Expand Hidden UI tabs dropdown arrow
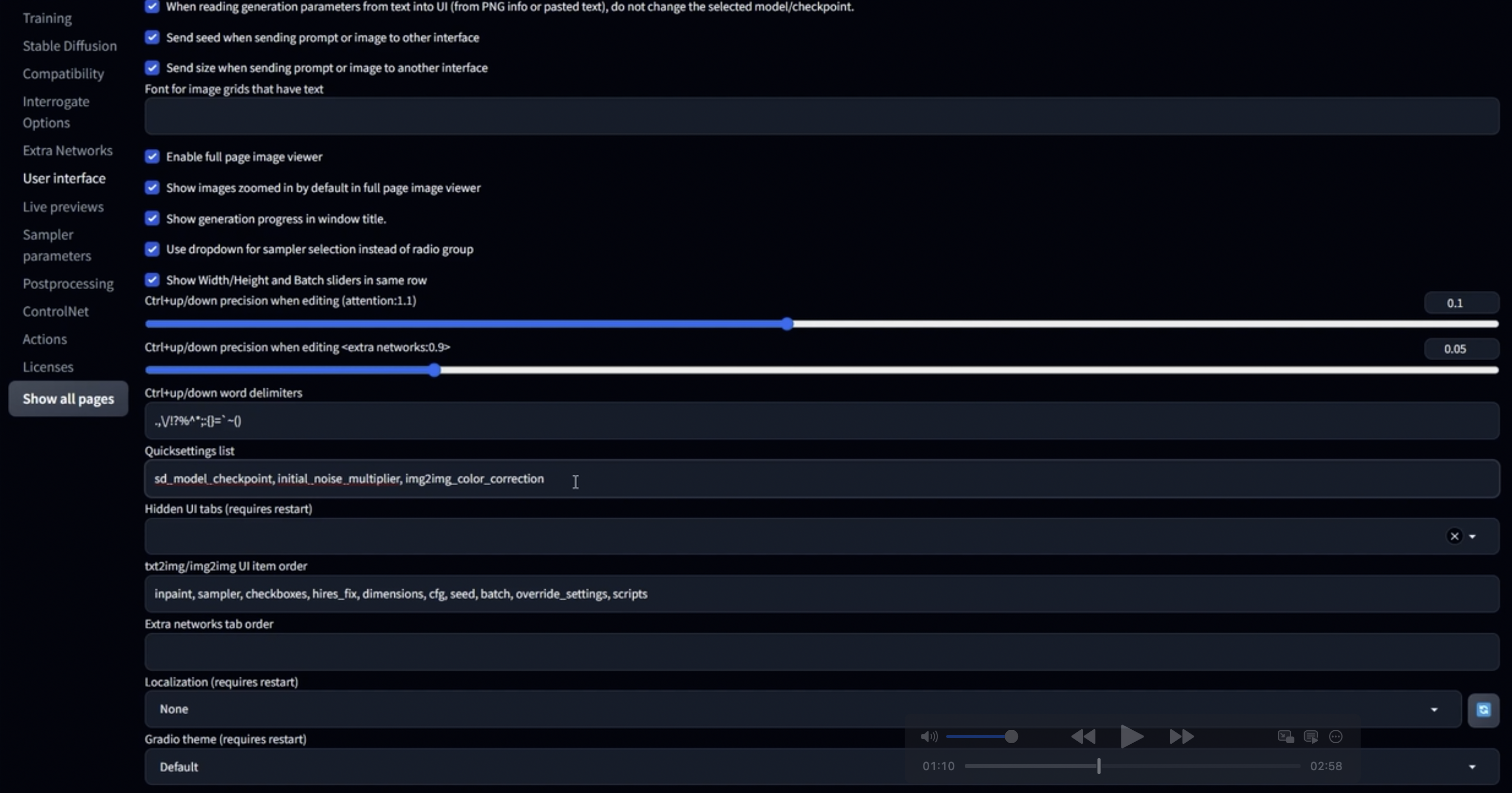 coord(1472,536)
